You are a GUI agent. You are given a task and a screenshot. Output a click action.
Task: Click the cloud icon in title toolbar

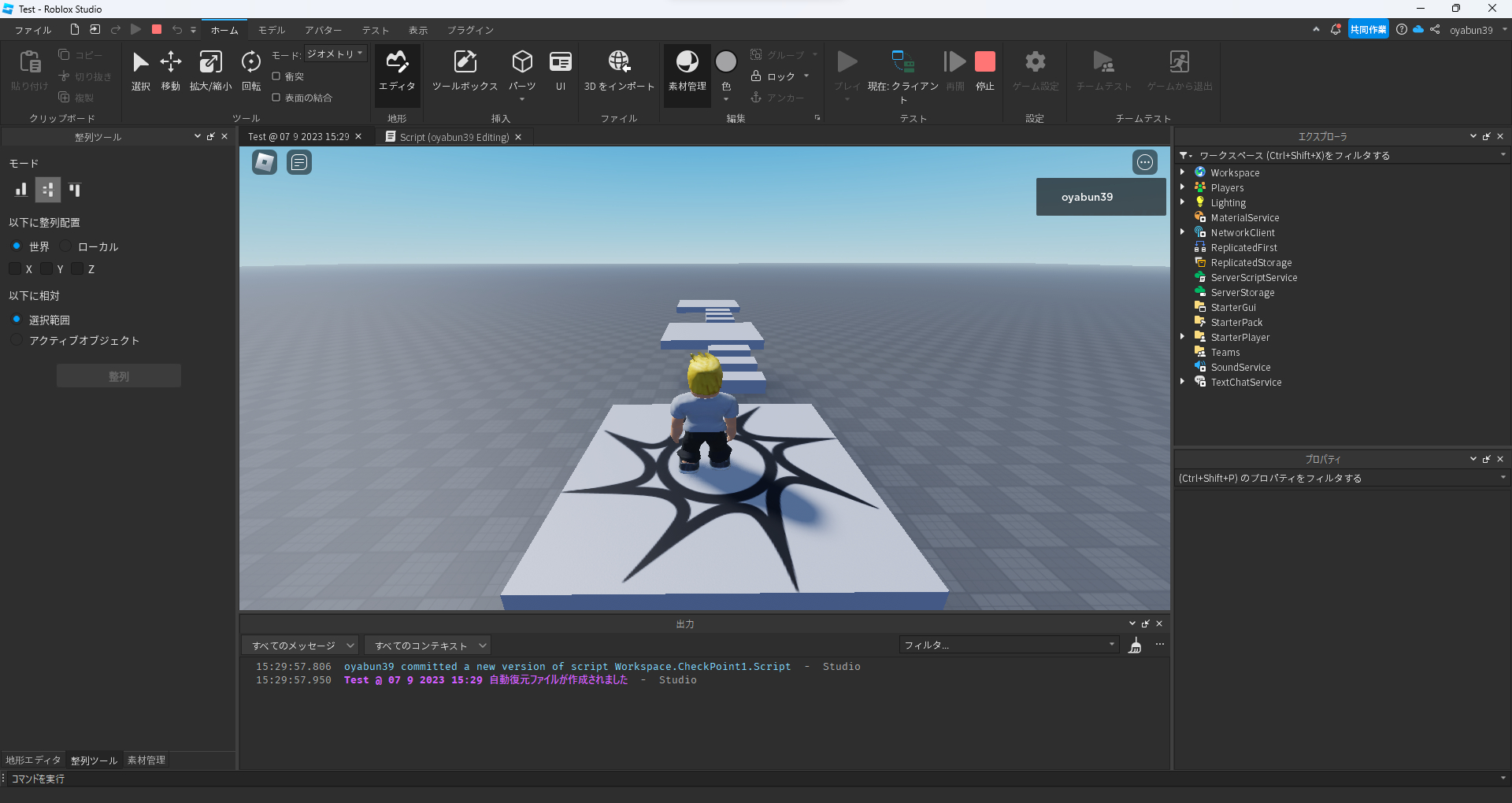click(x=1418, y=30)
